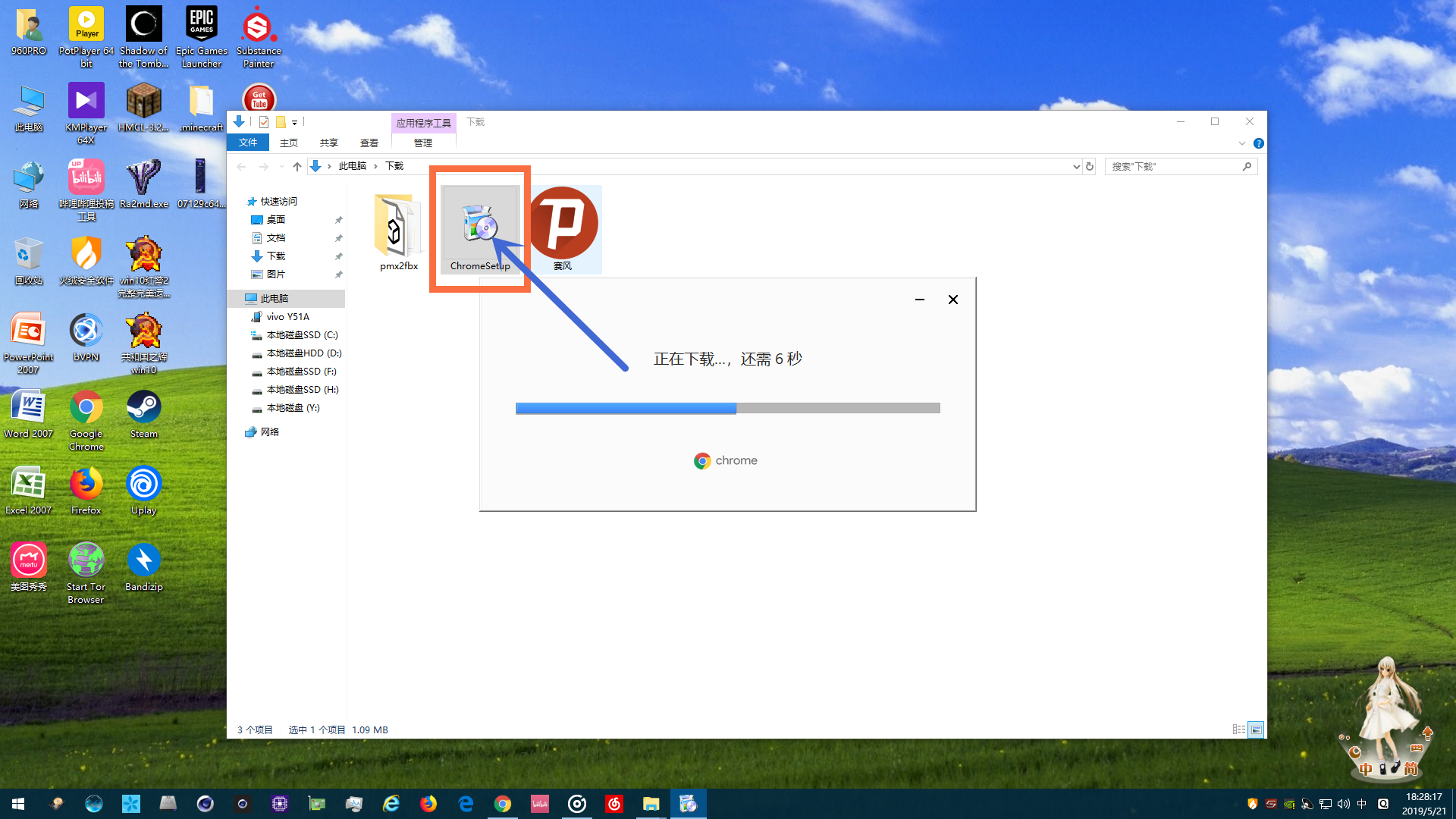Open HMCL Minecraft launcher icon
Viewport: 1456px width, 819px height.
tap(143, 107)
